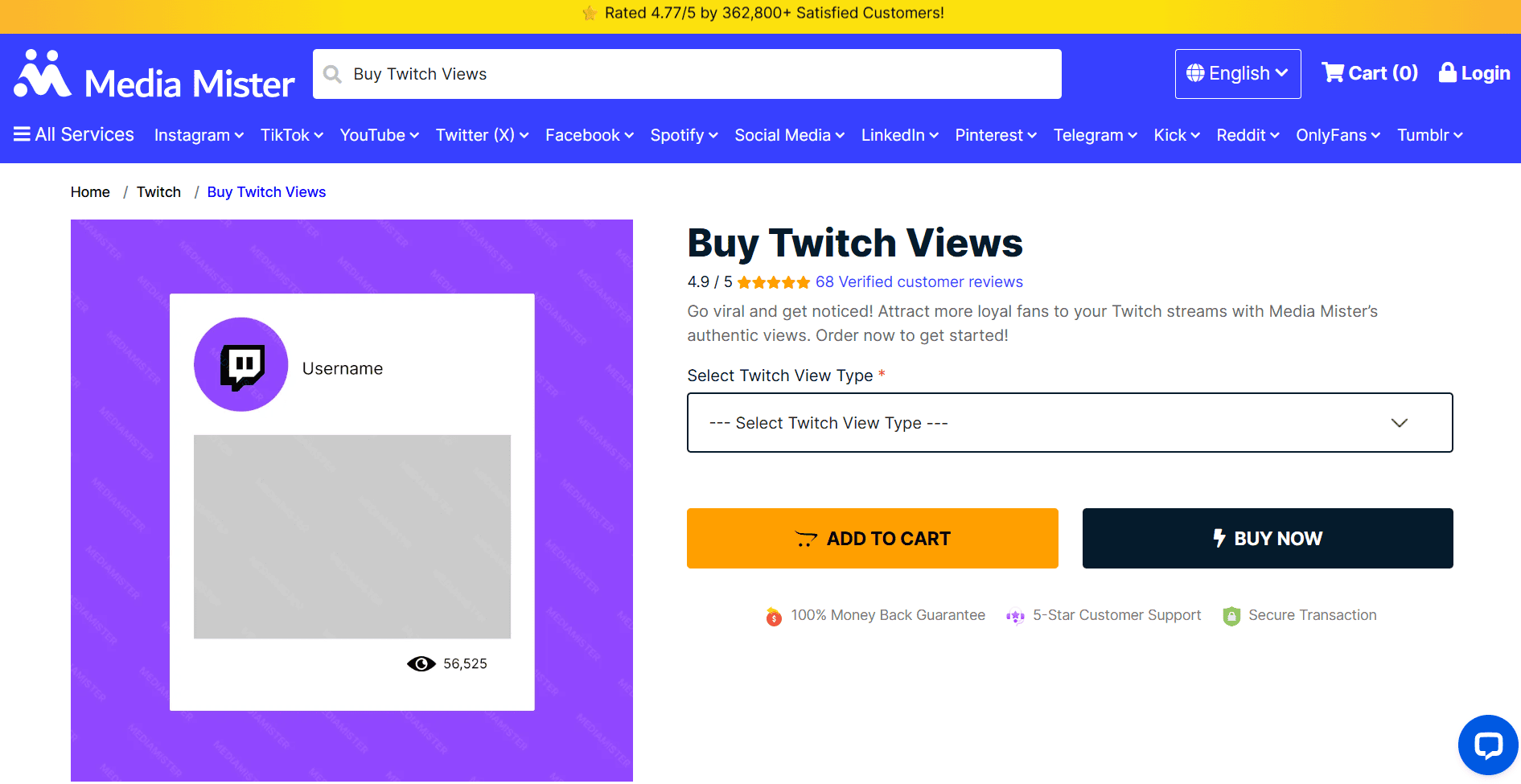Click the Buy Now button
This screenshot has height=784, width=1521.
click(x=1268, y=538)
